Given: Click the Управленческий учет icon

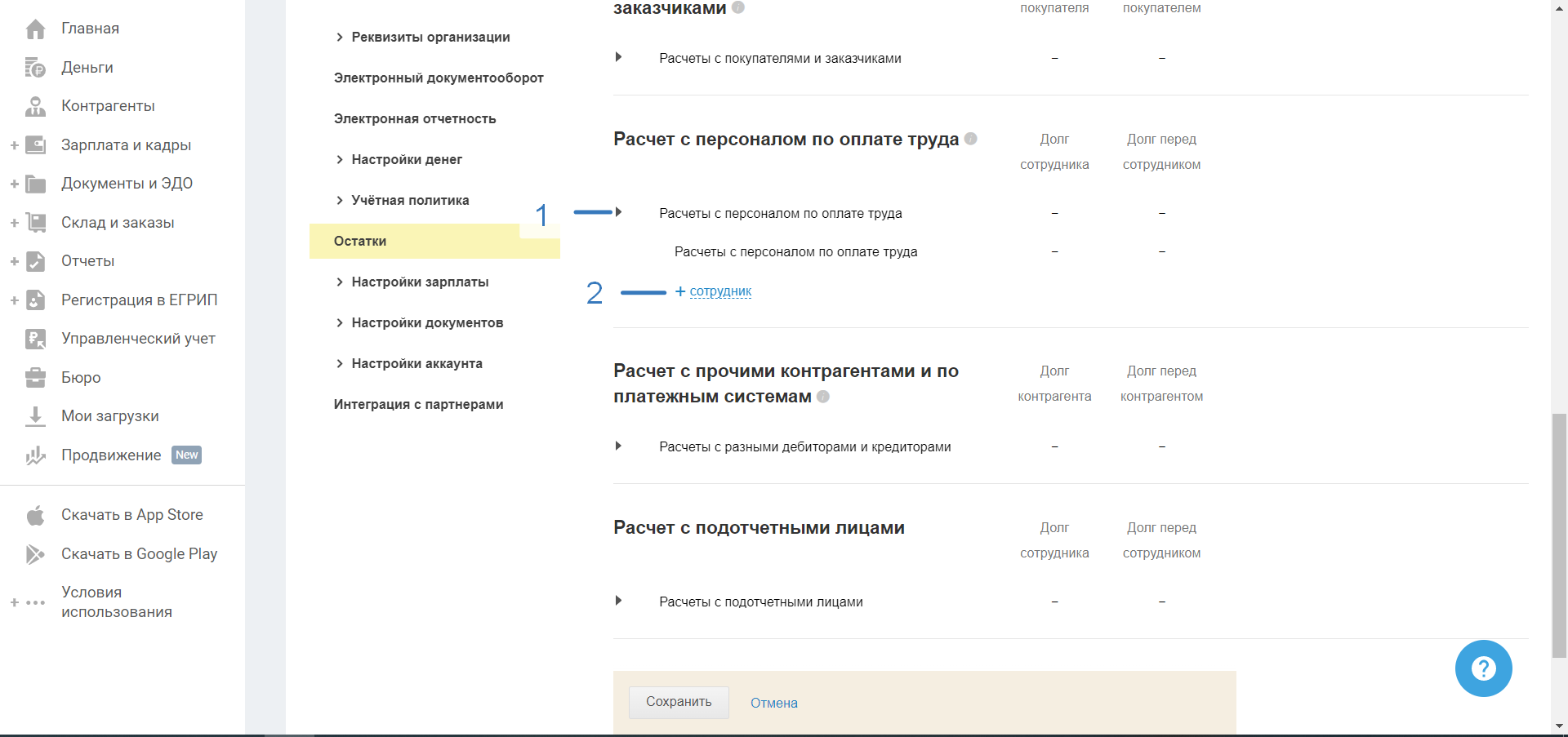Looking at the screenshot, I should 35,339.
